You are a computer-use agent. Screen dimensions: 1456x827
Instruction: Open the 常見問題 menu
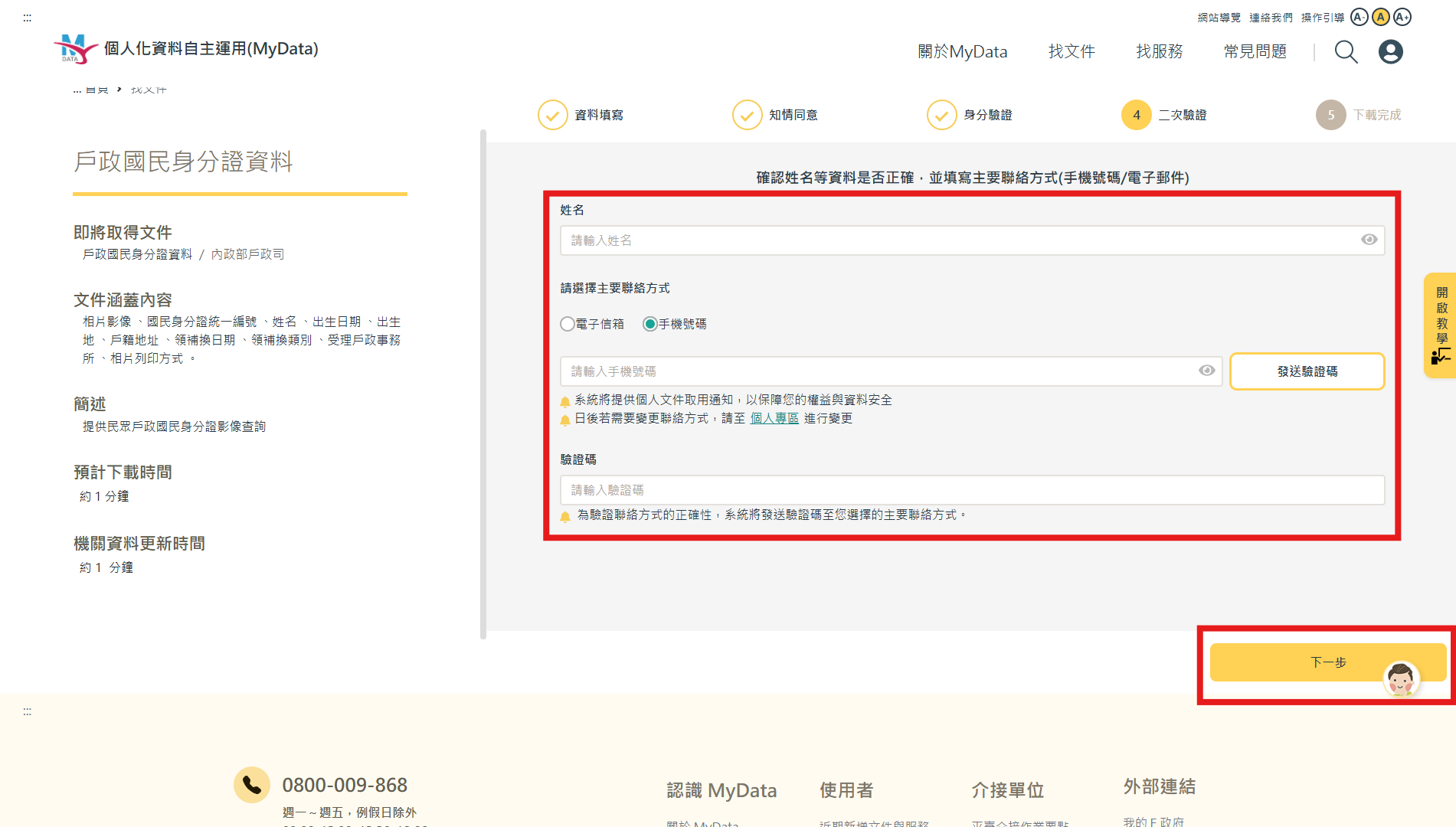(1255, 51)
